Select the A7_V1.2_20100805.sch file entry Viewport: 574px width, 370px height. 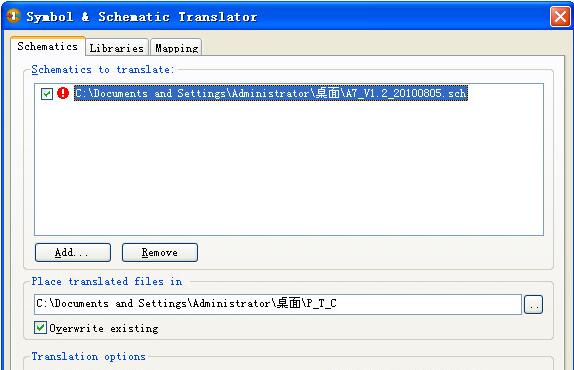(271, 93)
